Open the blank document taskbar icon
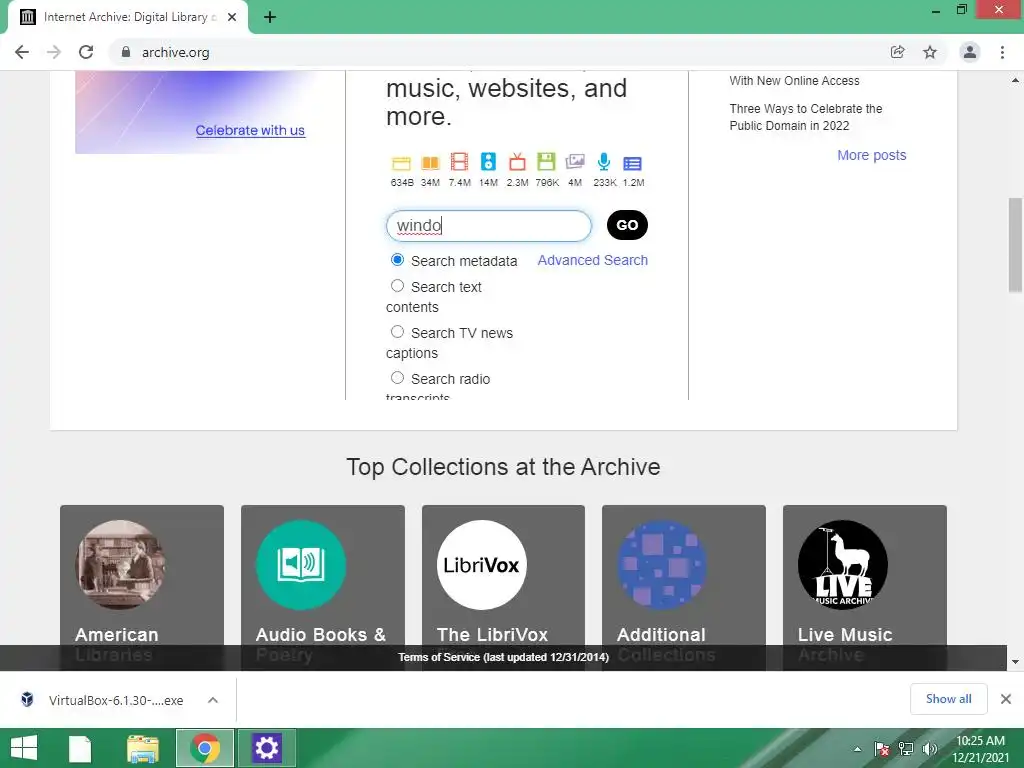 tap(80, 748)
